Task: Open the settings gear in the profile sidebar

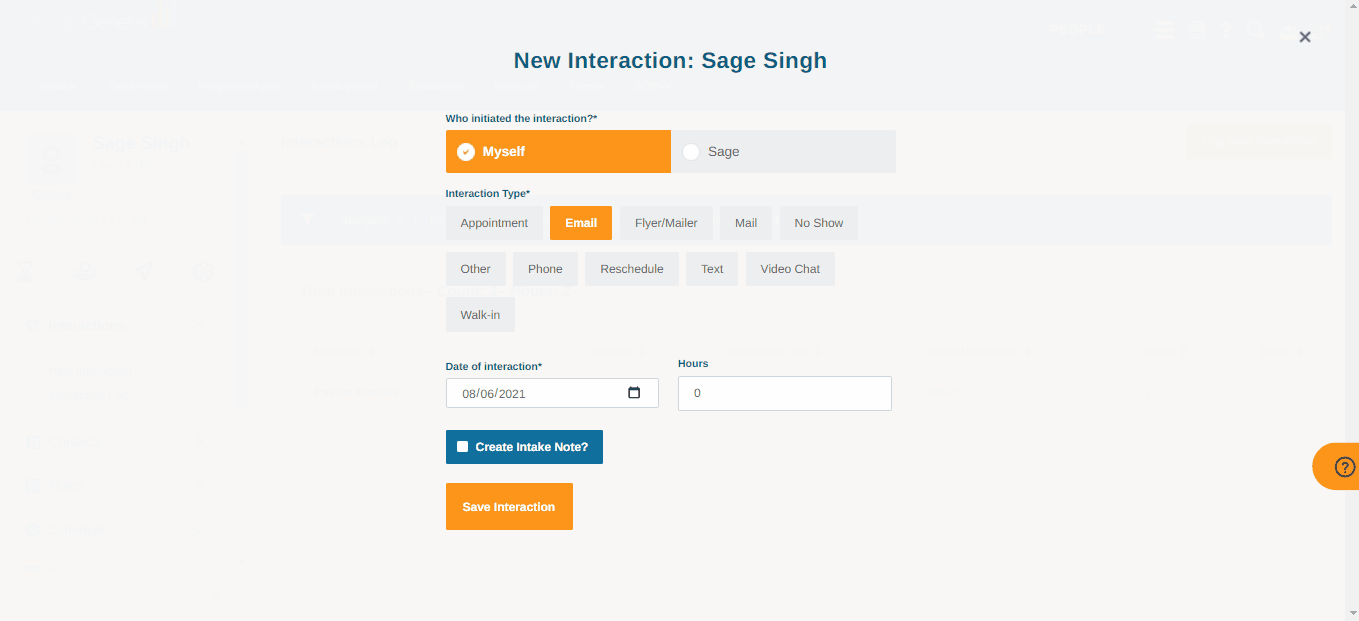Action: pyautogui.click(x=203, y=271)
